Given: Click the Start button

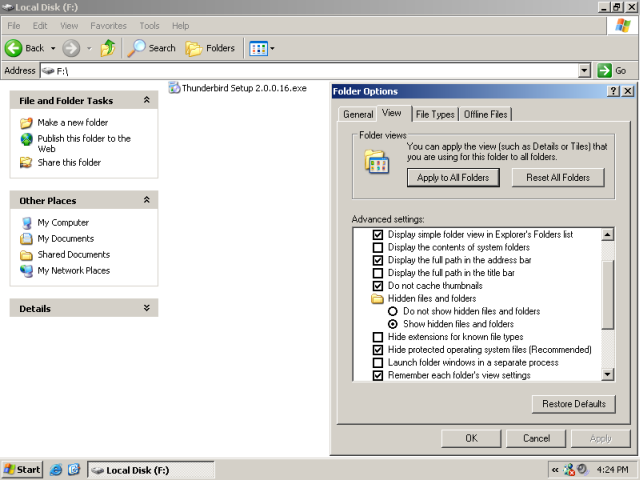Looking at the screenshot, I should (x=22, y=470).
